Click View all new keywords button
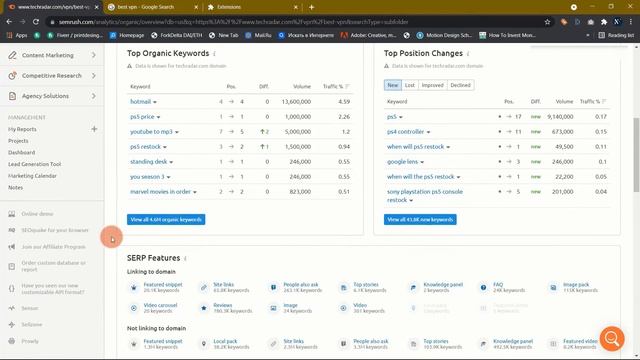Image resolution: width=640 pixels, height=360 pixels. click(420, 220)
